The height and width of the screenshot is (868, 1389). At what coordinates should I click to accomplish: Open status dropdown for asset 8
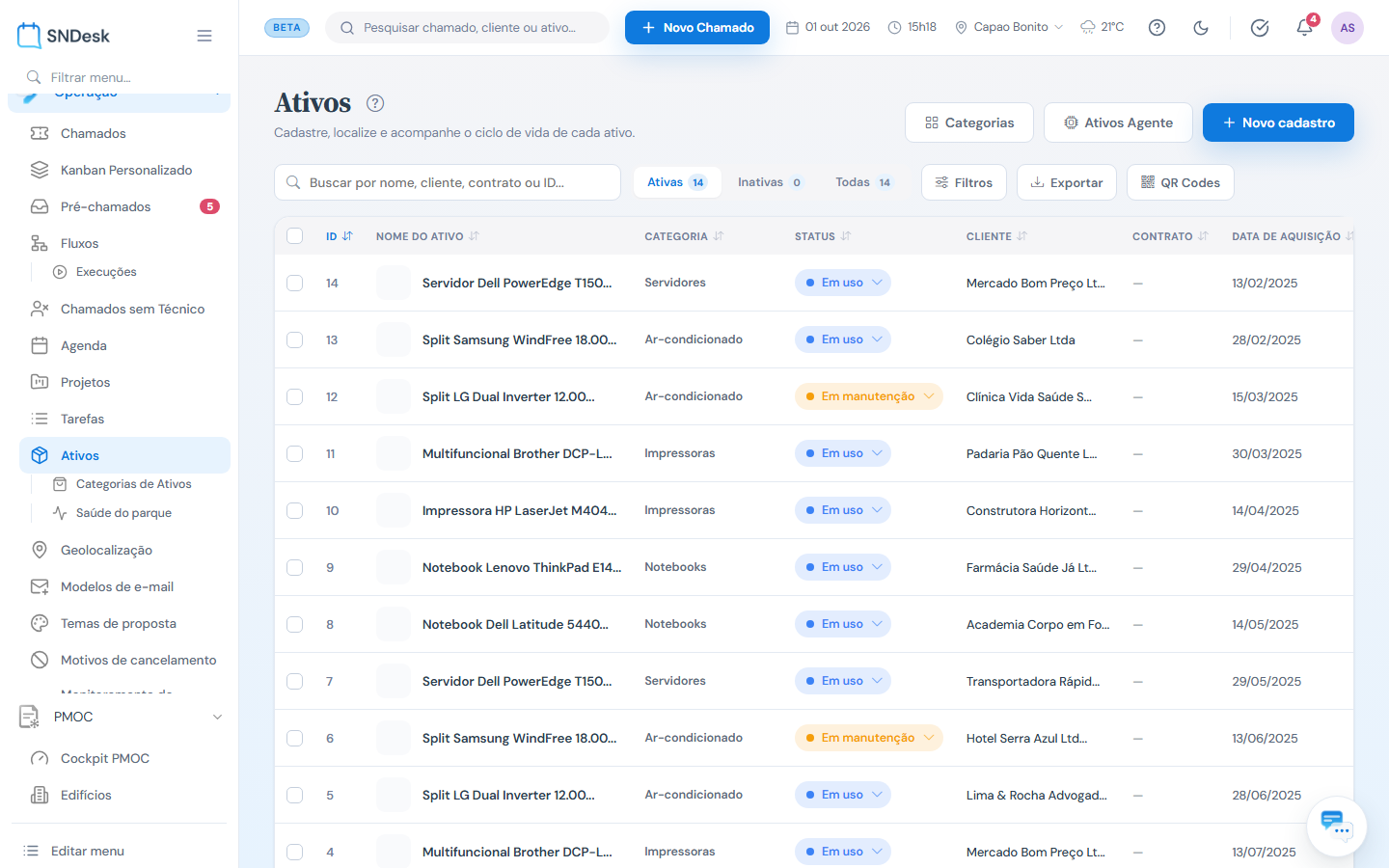tap(843, 624)
